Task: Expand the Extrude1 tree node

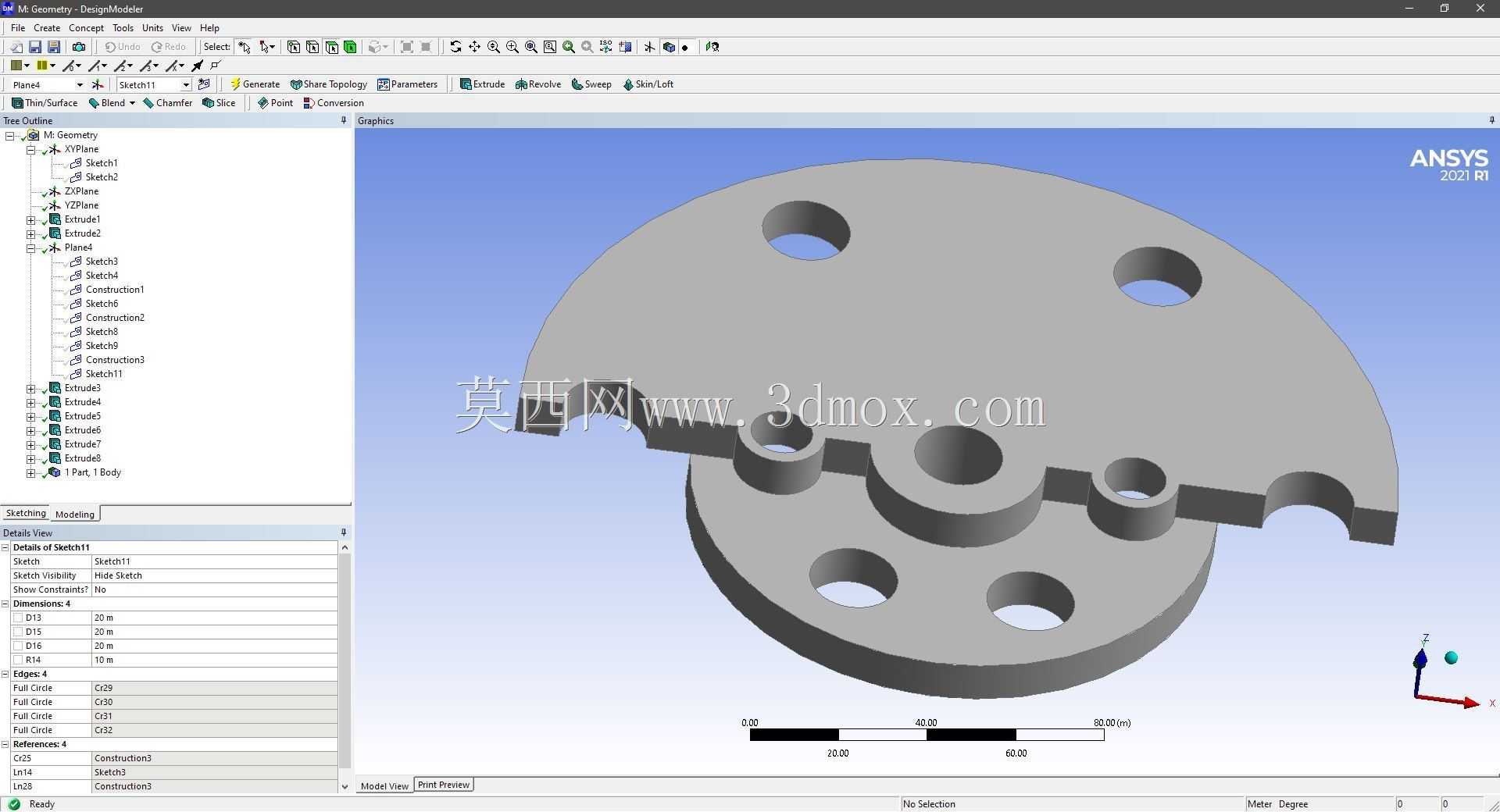Action: coord(31,220)
